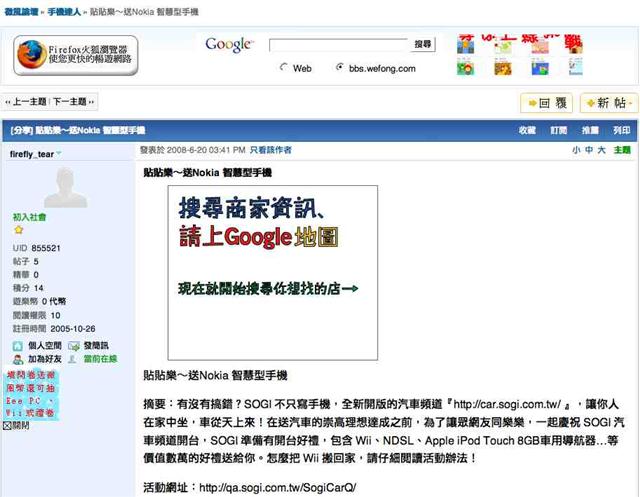Click the 初入社會 user rank label
The height and width of the screenshot is (497, 640).
coord(29,217)
